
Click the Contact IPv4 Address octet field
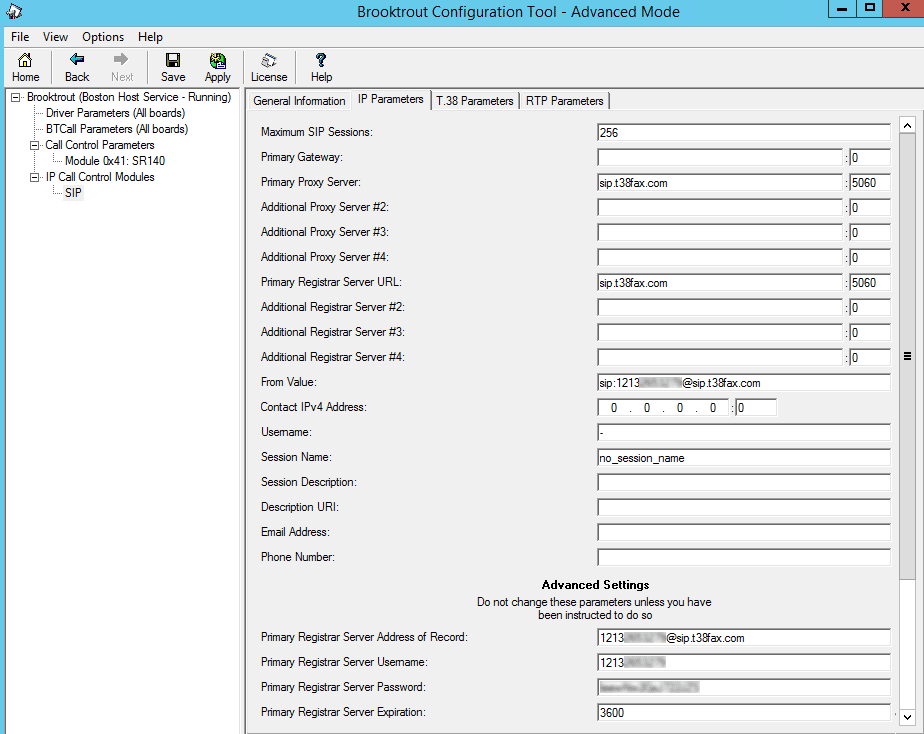tap(664, 408)
